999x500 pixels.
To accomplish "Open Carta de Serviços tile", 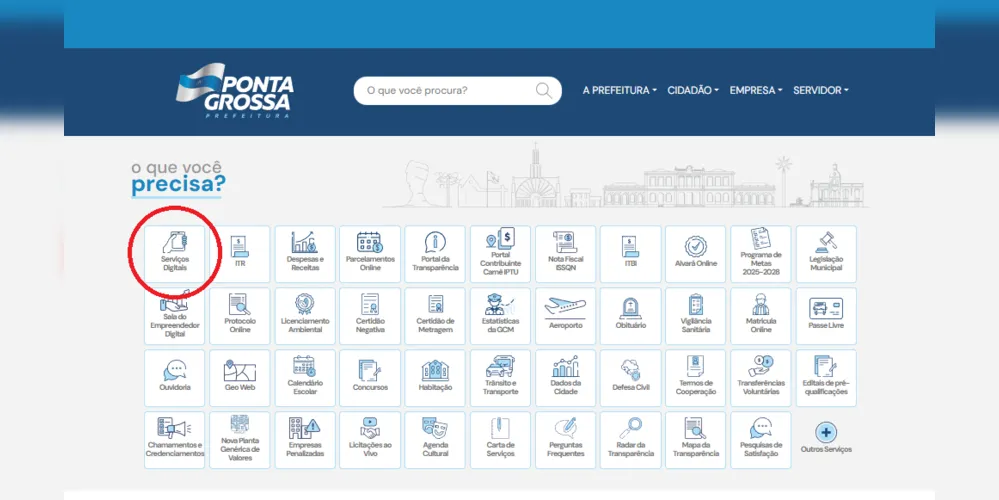I will 500,439.
